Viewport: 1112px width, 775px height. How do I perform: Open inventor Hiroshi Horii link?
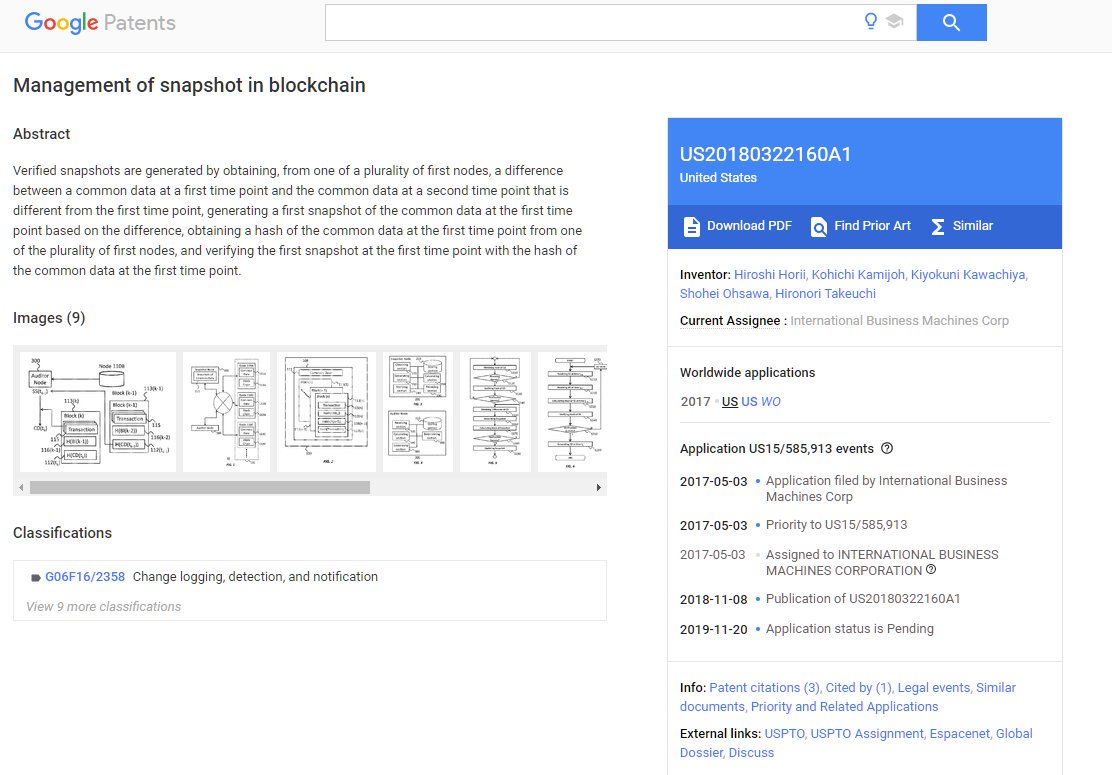tap(769, 274)
